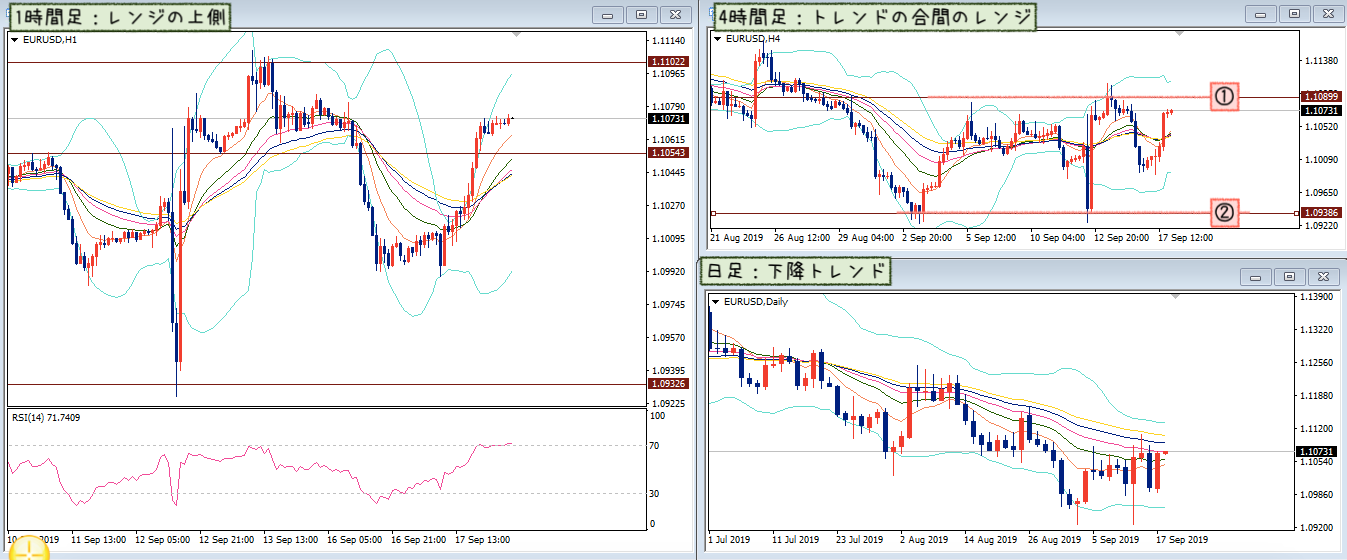Viewport: 1347px width, 560px height.
Task: Click RSI level 30 on the scale
Action: [654, 493]
